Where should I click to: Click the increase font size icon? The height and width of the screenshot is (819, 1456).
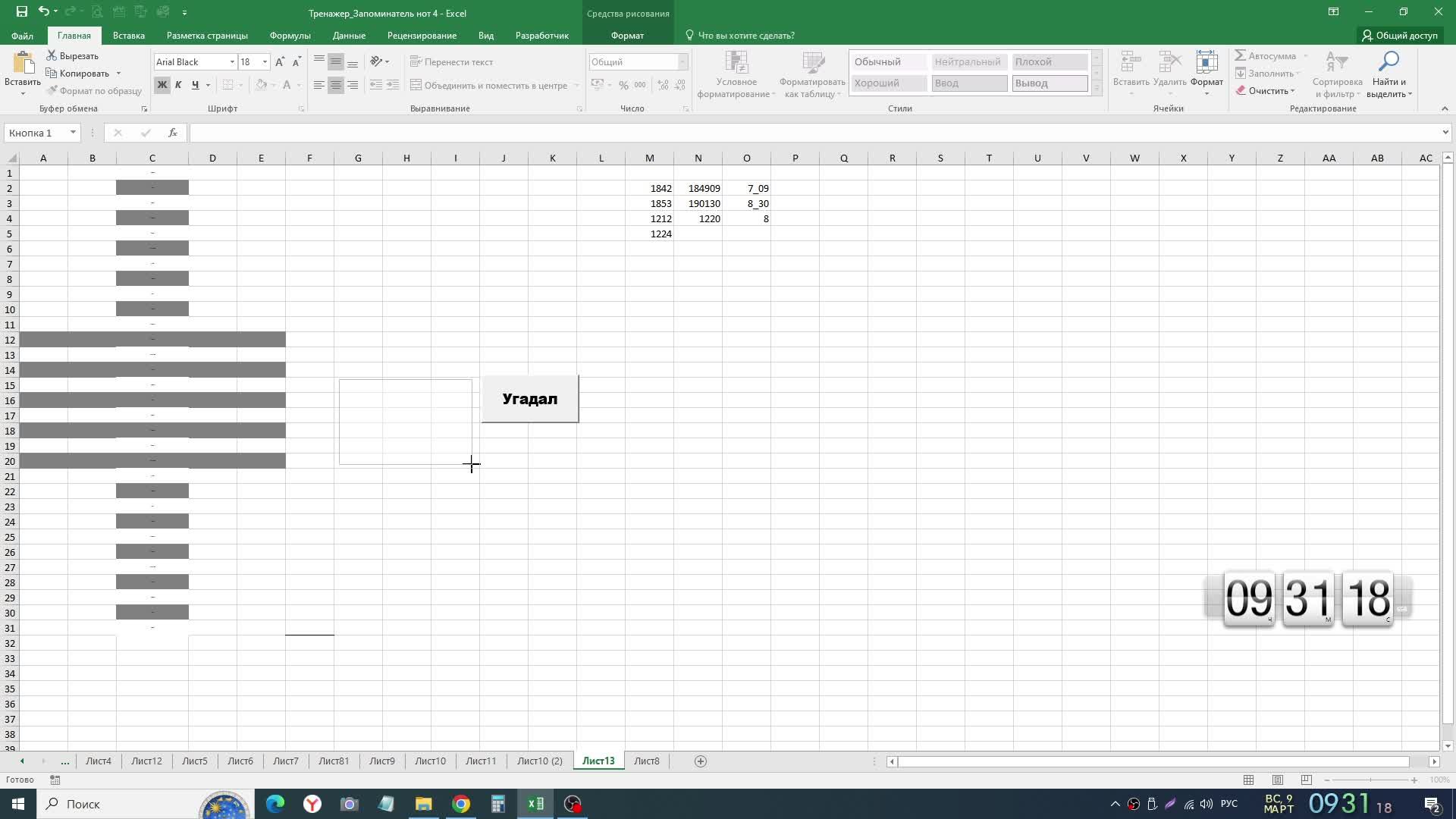coord(280,62)
